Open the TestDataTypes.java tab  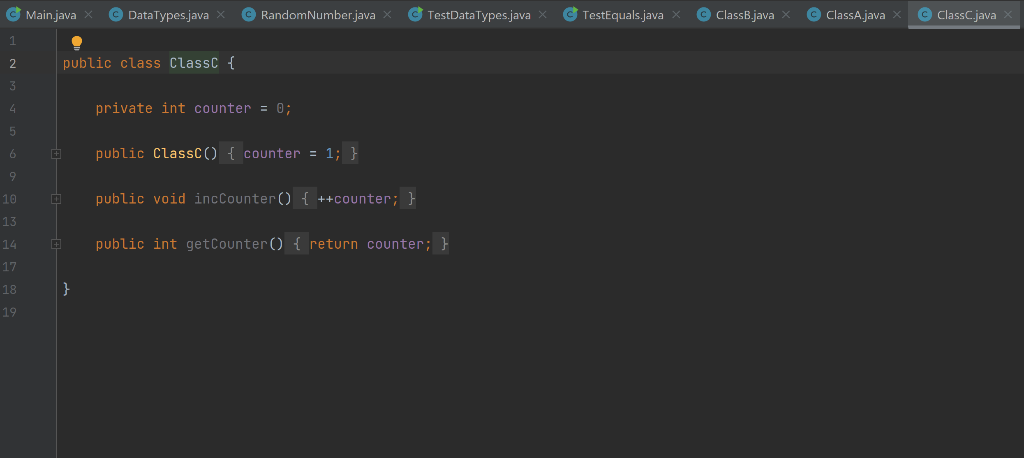pos(477,14)
